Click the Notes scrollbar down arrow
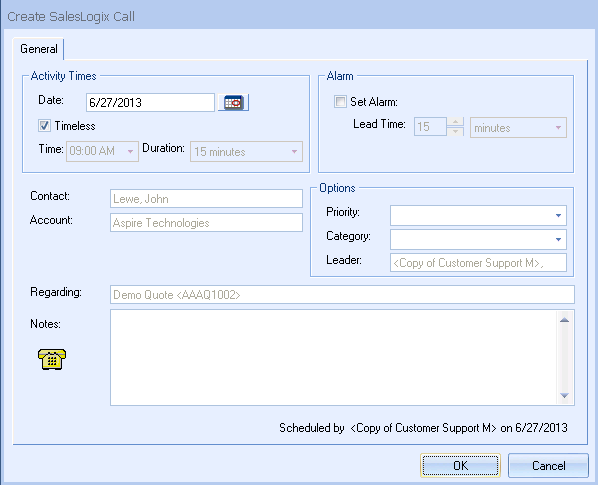Viewport: 598px width, 485px height. pyautogui.click(x=564, y=395)
